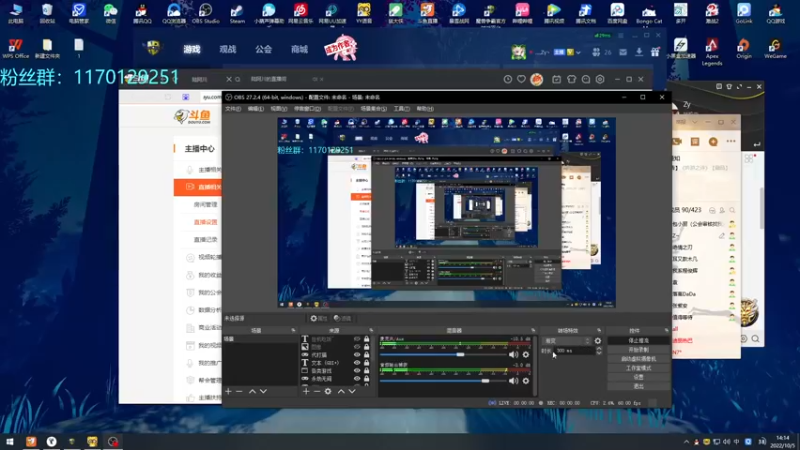The width and height of the screenshot is (800, 450).
Task: Select the 游戏 tab in the game platform window
Action: pos(192,49)
